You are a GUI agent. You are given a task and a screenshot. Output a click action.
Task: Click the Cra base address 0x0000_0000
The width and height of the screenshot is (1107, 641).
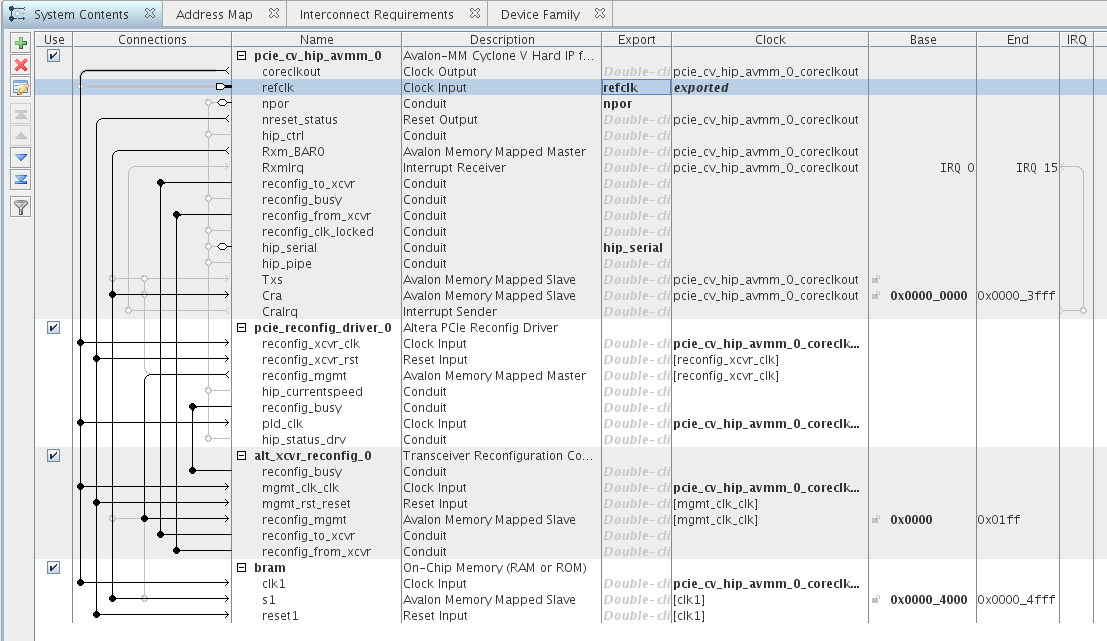click(929, 296)
